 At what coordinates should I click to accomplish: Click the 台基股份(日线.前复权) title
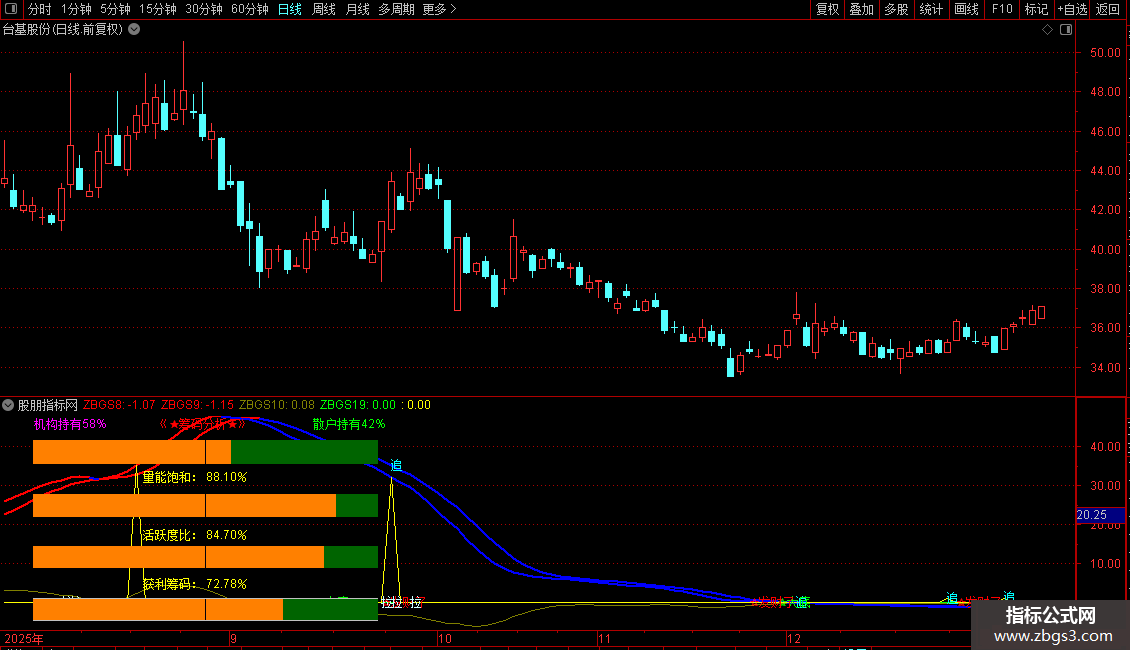pos(63,30)
